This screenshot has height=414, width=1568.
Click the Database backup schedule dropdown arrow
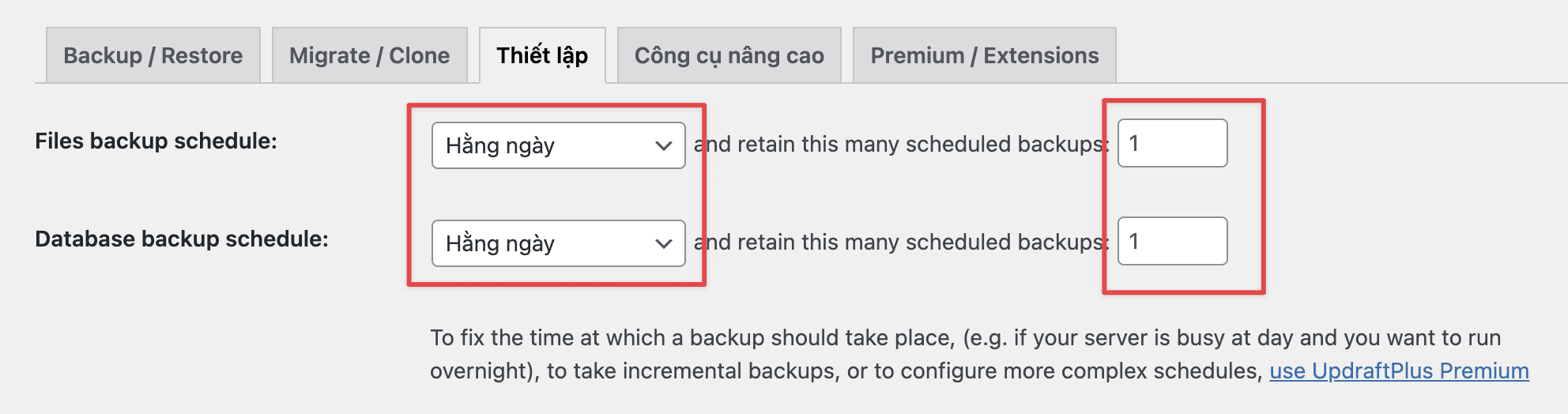[x=663, y=243]
